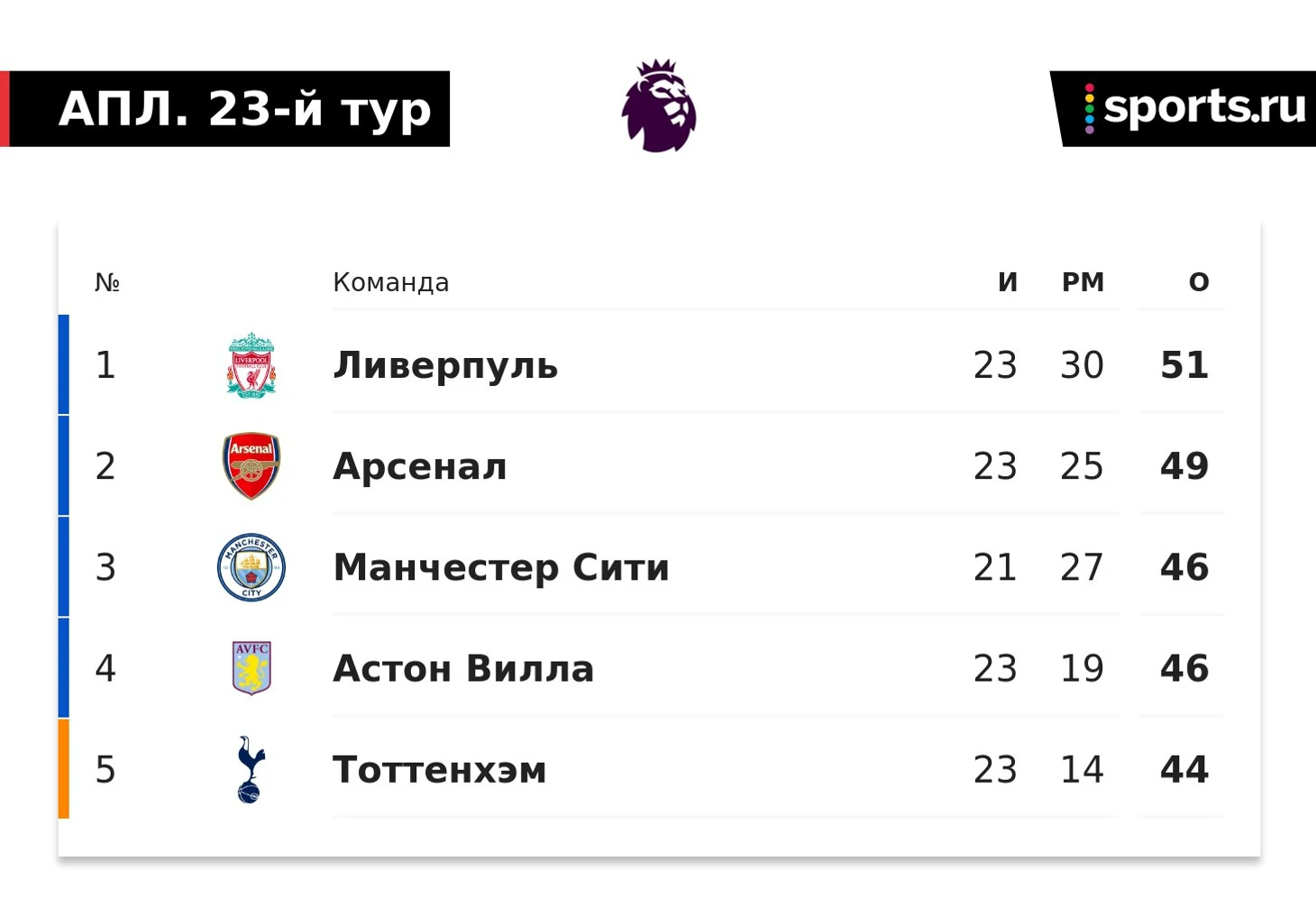
Task: Click the Команда column header
Action: pyautogui.click(x=391, y=282)
